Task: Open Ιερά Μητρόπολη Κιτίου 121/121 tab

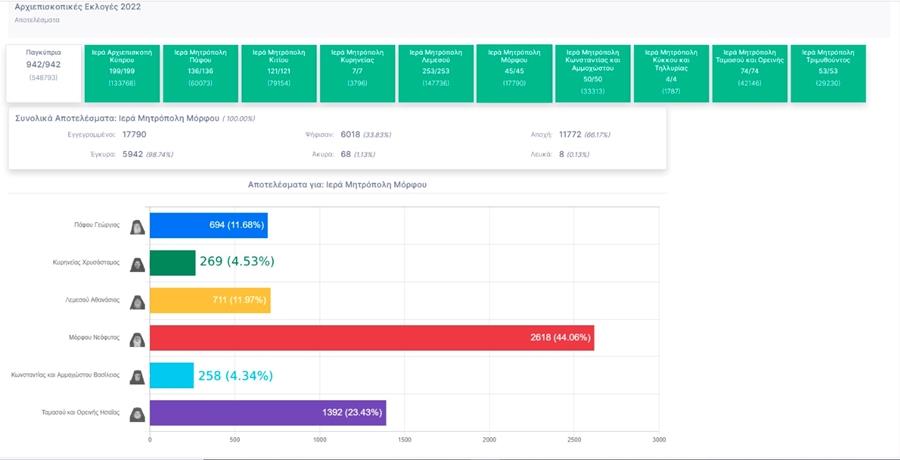Action: [x=279, y=74]
